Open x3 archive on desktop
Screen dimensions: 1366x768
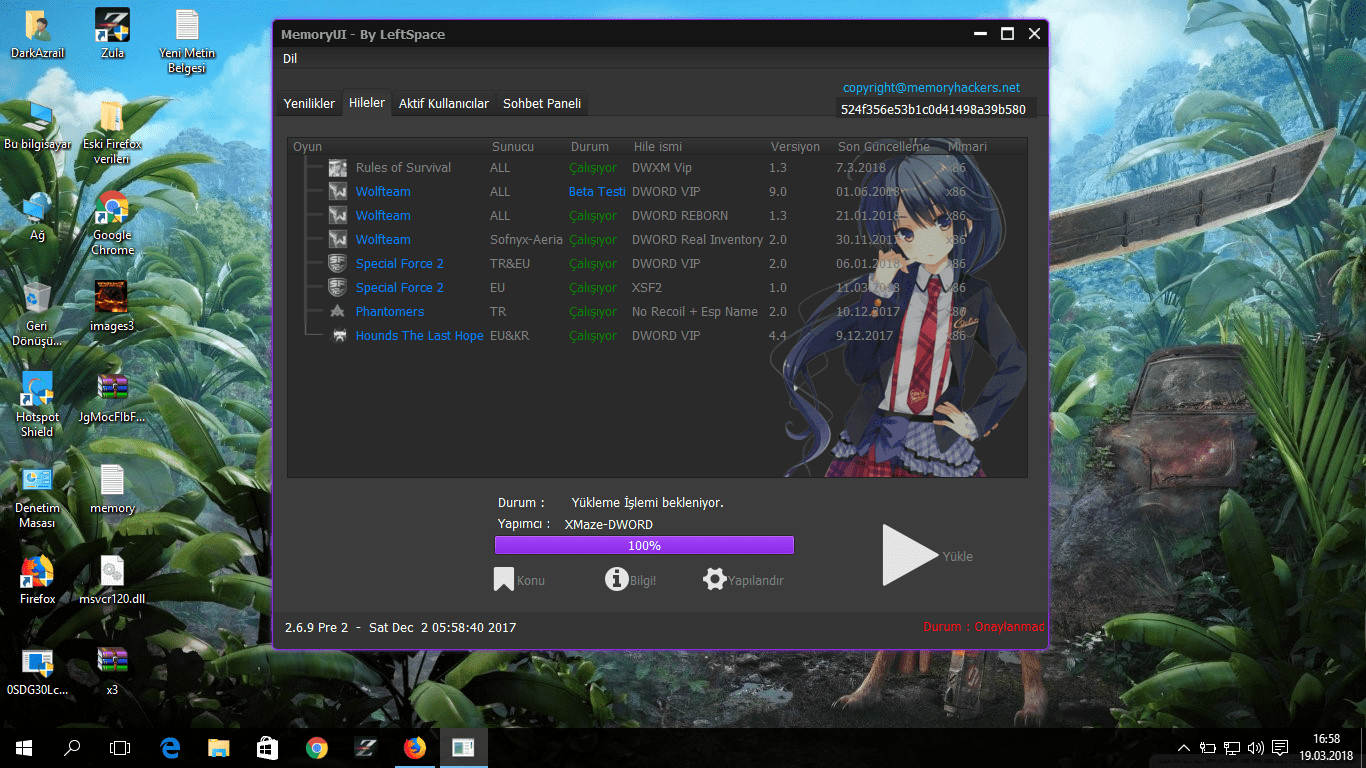[x=112, y=671]
